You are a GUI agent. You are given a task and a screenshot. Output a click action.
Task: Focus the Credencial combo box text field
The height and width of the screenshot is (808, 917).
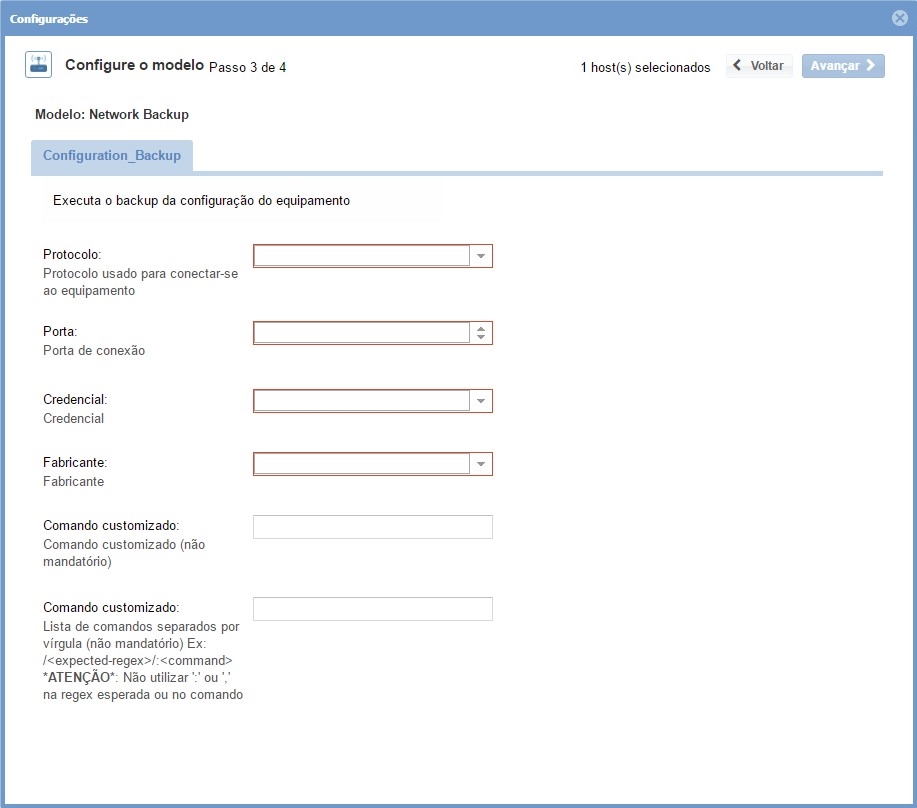pyautogui.click(x=361, y=401)
